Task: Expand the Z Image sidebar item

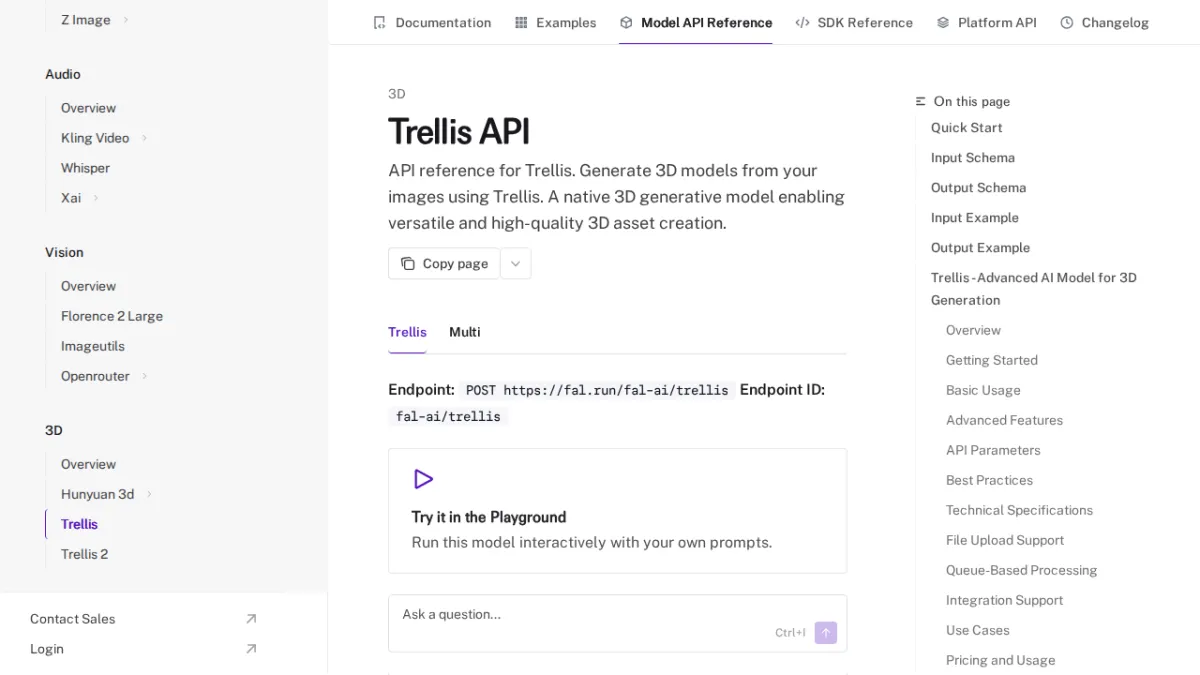Action: [x=126, y=20]
